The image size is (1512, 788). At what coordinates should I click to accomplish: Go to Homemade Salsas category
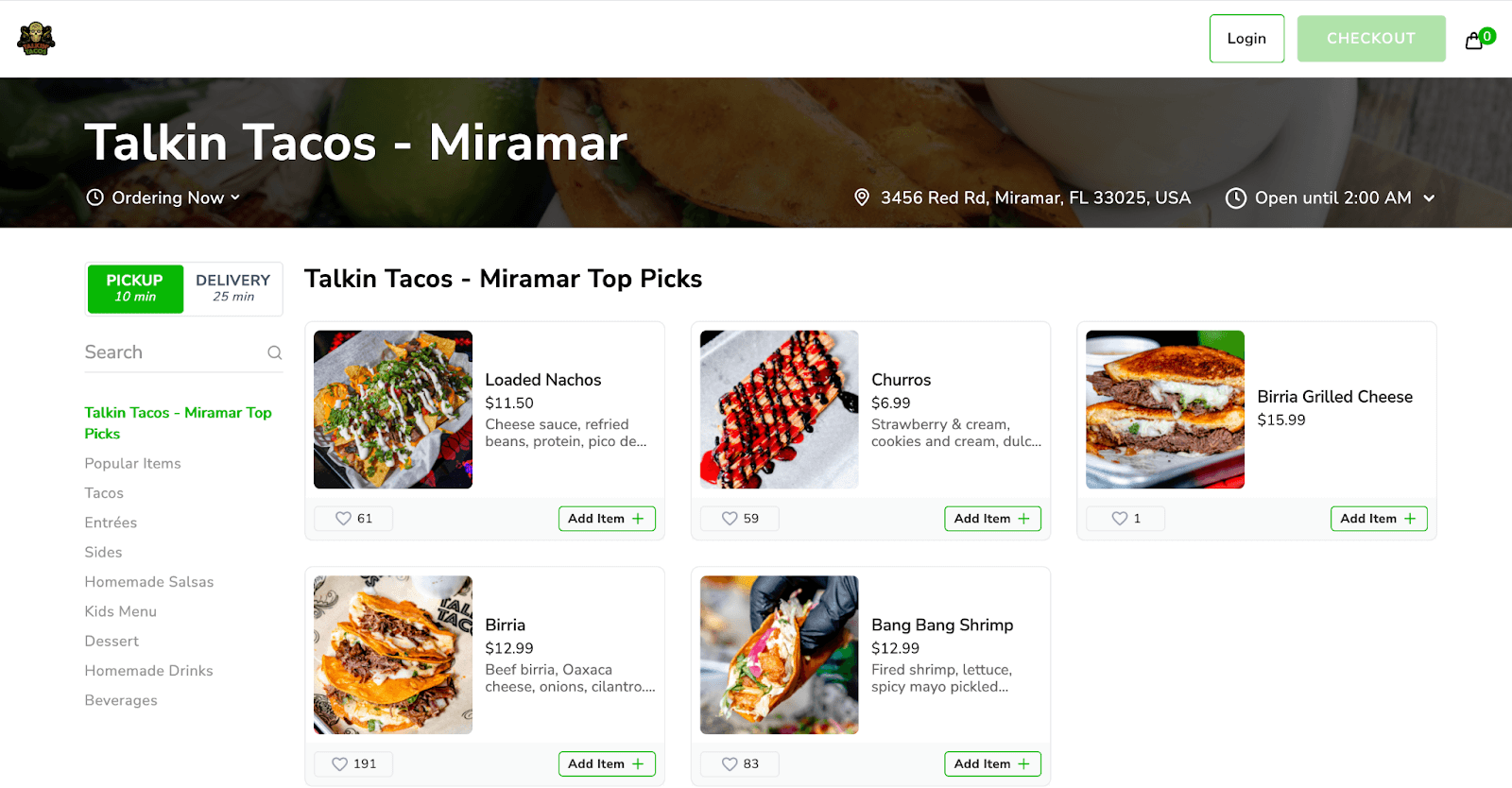149,582
